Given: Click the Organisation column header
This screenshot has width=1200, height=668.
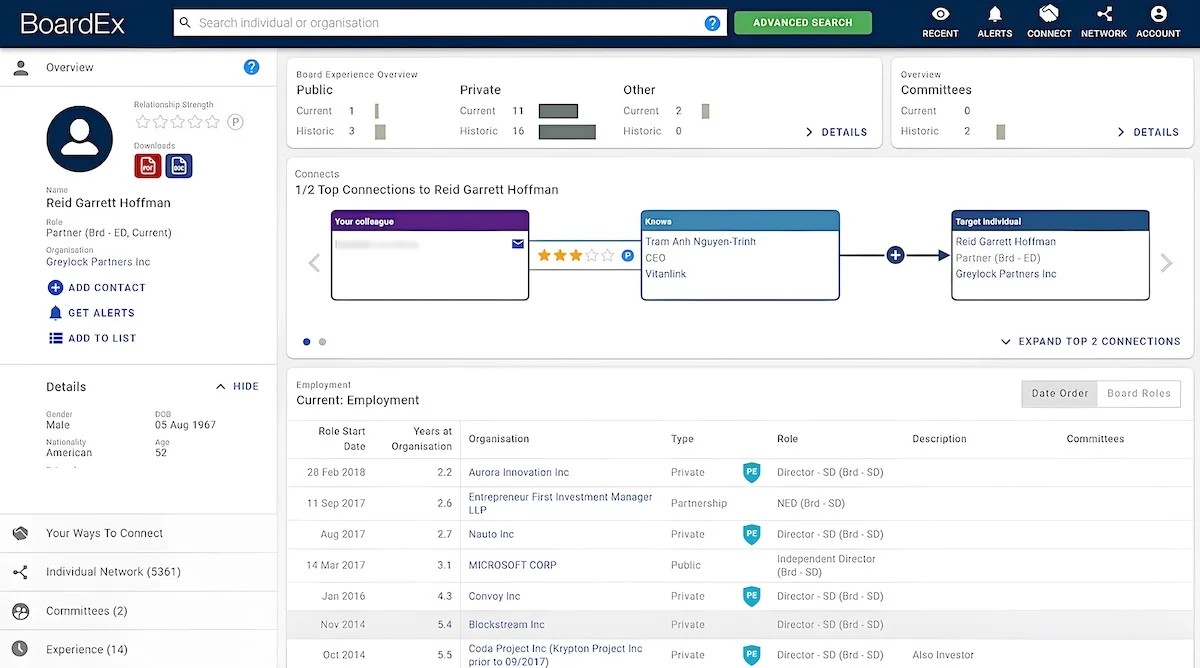Looking at the screenshot, I should [498, 438].
